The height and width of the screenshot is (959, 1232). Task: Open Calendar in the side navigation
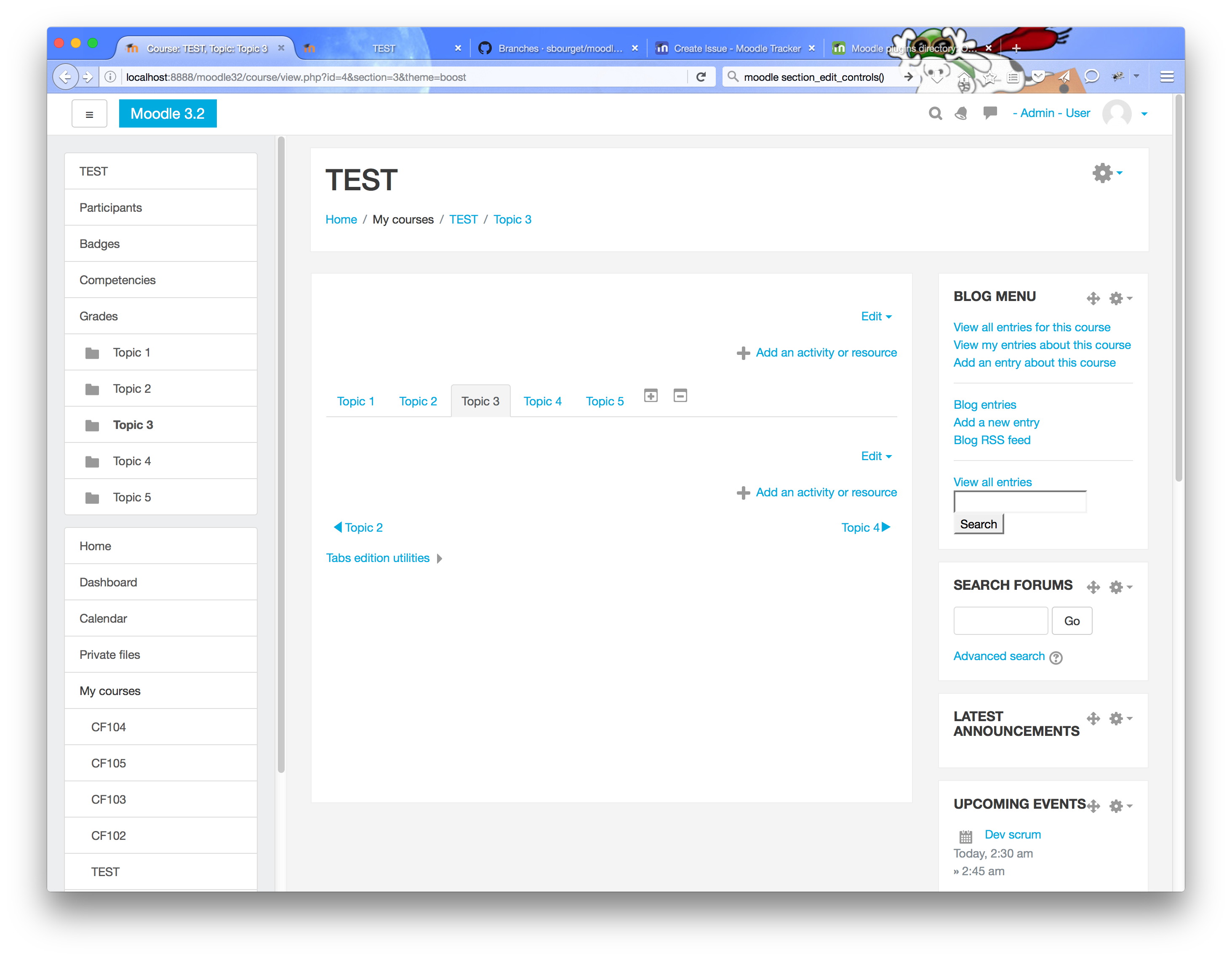tap(161, 618)
